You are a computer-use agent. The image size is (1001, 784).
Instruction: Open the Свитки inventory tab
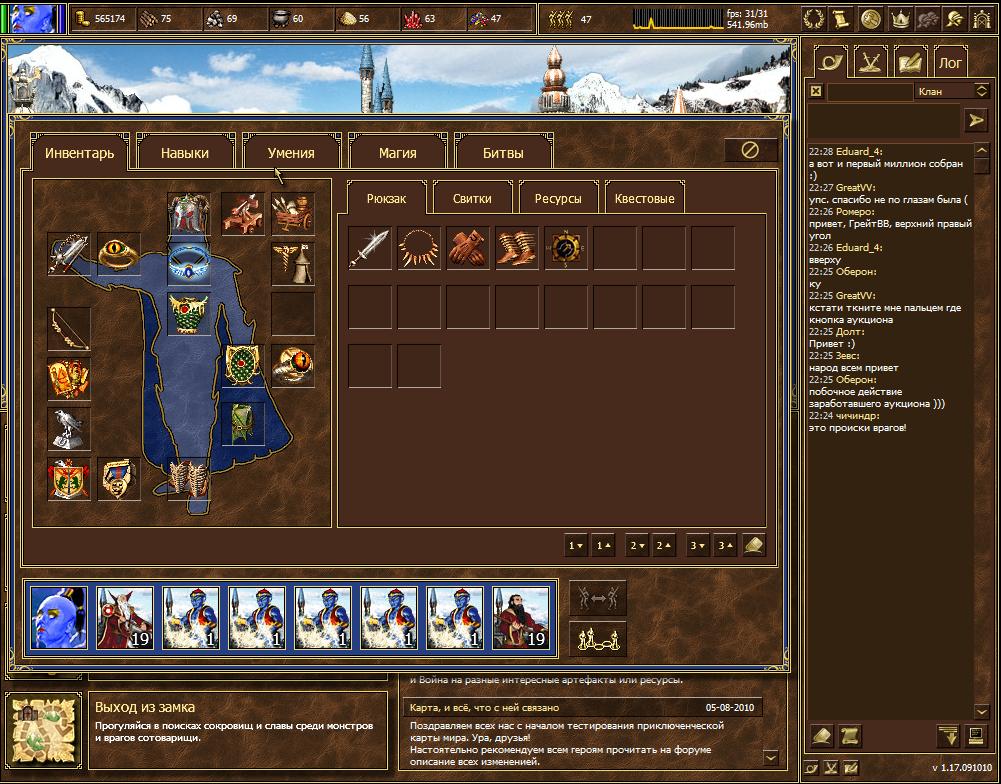tap(472, 198)
